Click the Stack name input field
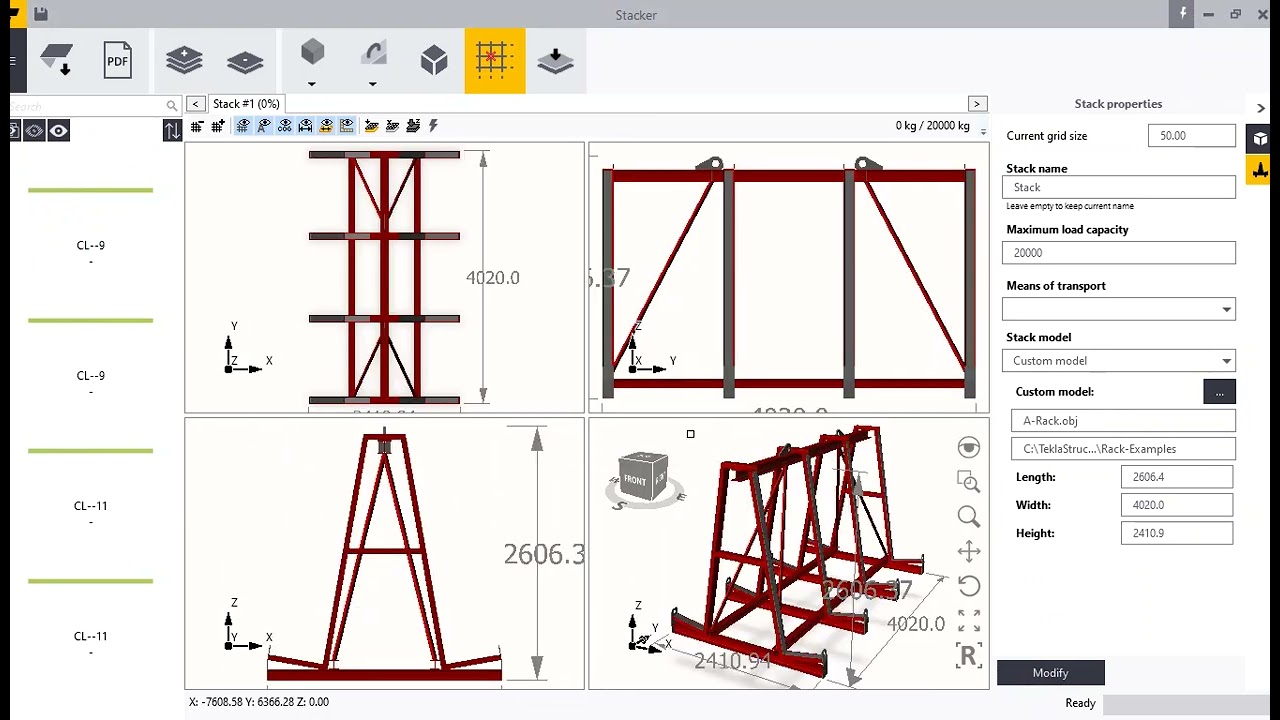Image resolution: width=1280 pixels, height=720 pixels. click(1119, 187)
